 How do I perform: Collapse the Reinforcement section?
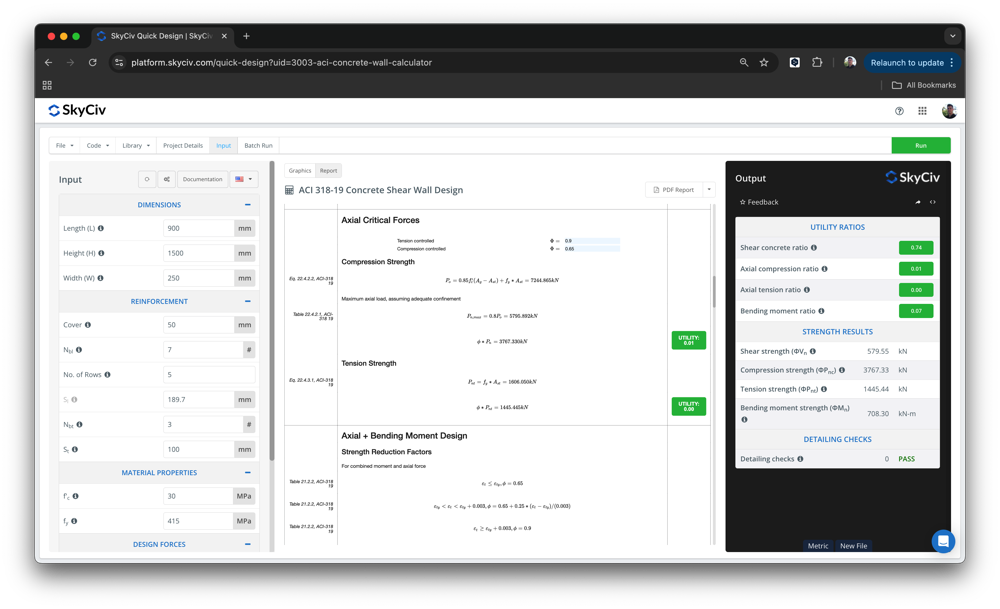click(x=247, y=301)
